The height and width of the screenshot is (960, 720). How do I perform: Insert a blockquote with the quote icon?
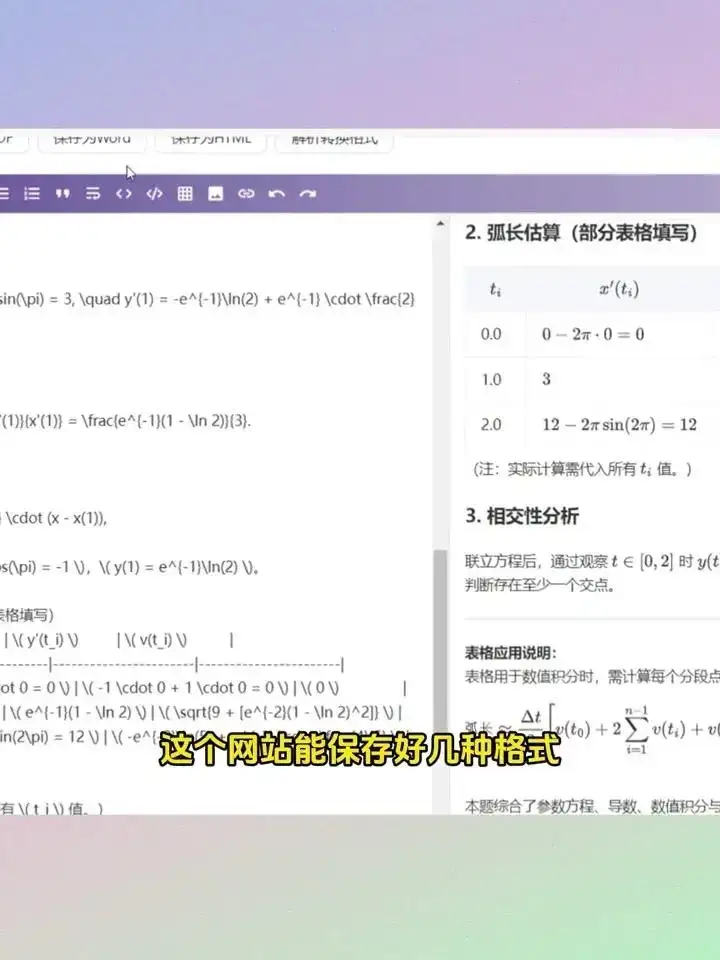point(62,194)
